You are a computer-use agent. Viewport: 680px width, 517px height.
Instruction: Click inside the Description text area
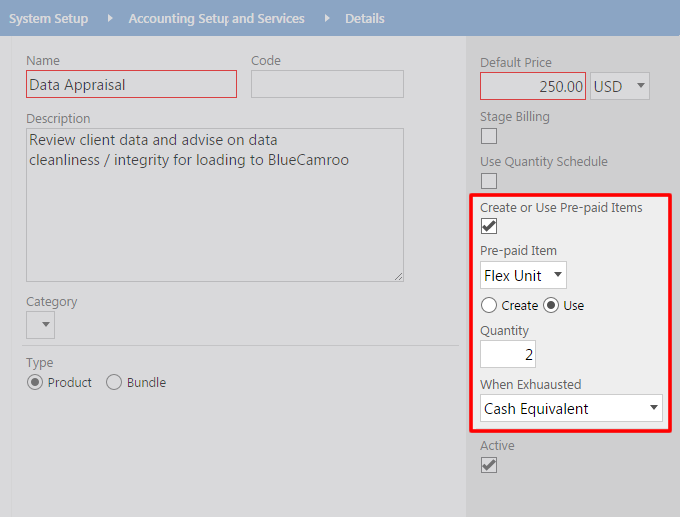[x=215, y=205]
